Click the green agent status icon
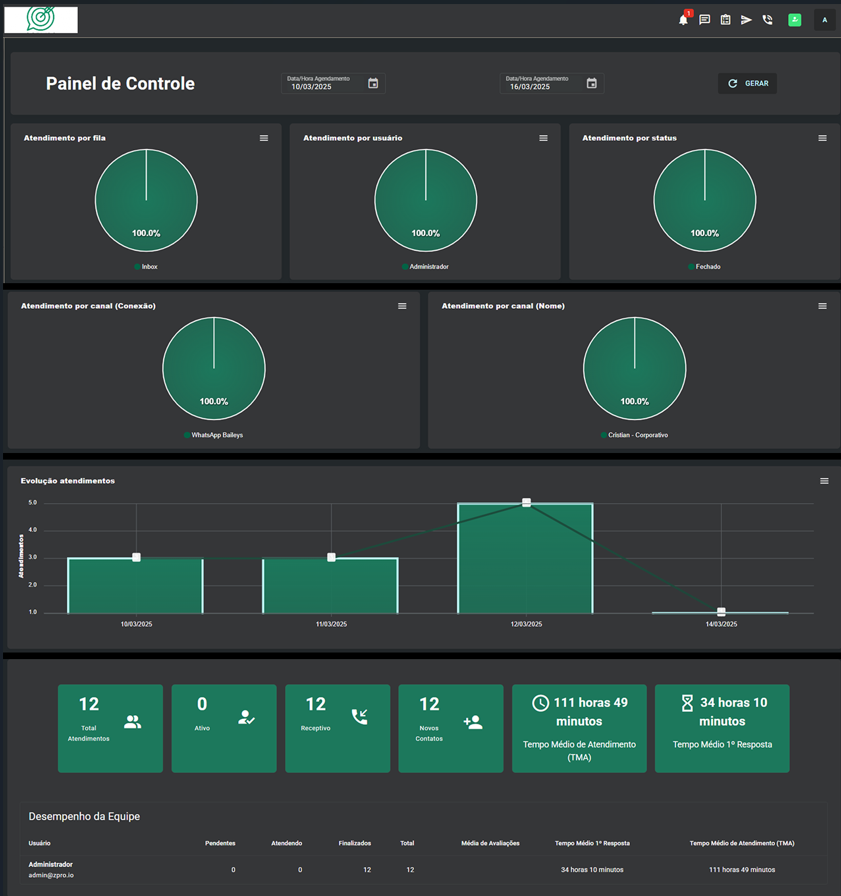Screen dimensions: 841x896 pos(794,20)
